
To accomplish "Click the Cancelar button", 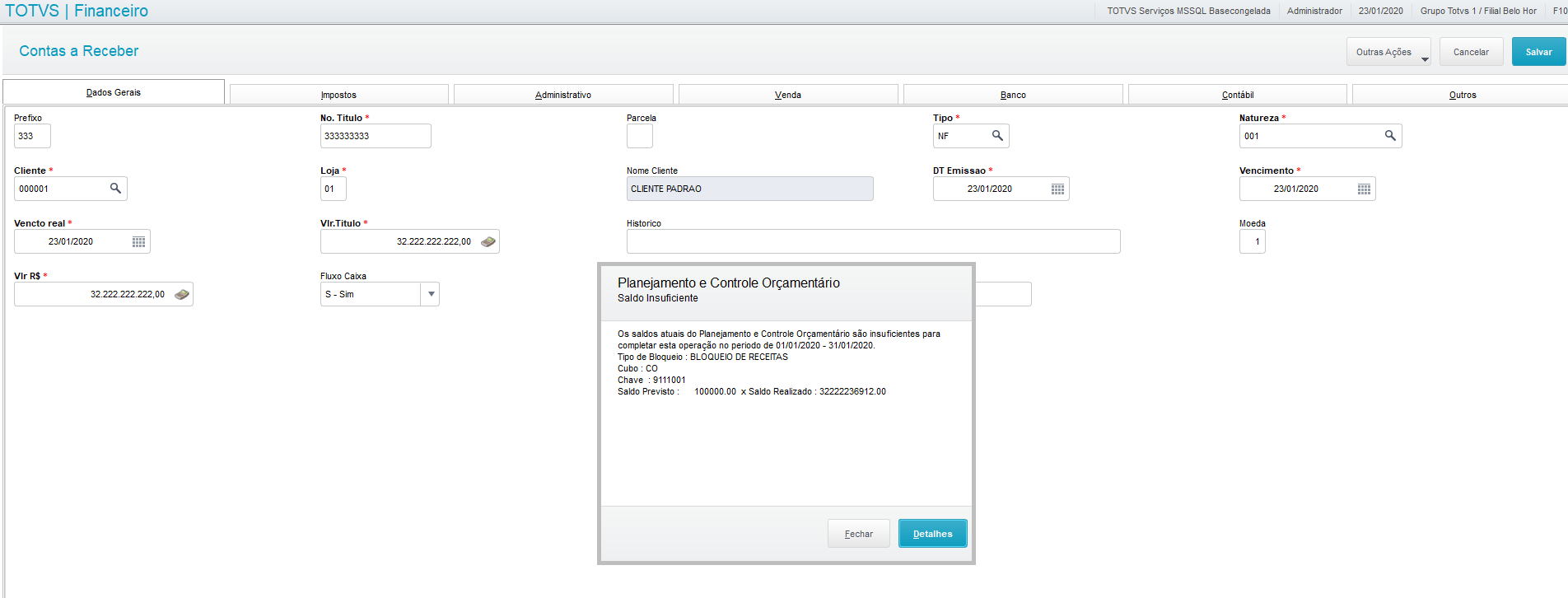I will coord(1471,52).
